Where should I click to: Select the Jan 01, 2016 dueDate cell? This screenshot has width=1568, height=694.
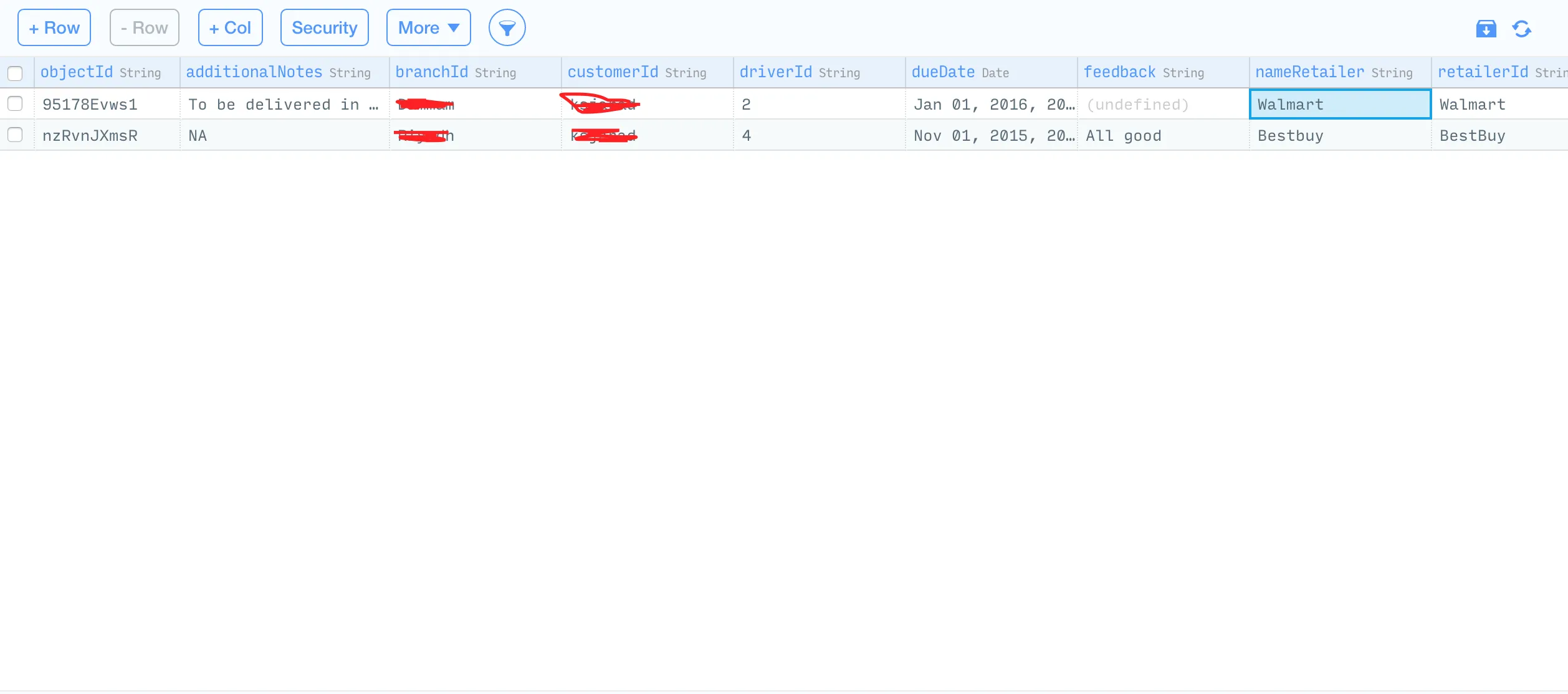pyautogui.click(x=992, y=105)
